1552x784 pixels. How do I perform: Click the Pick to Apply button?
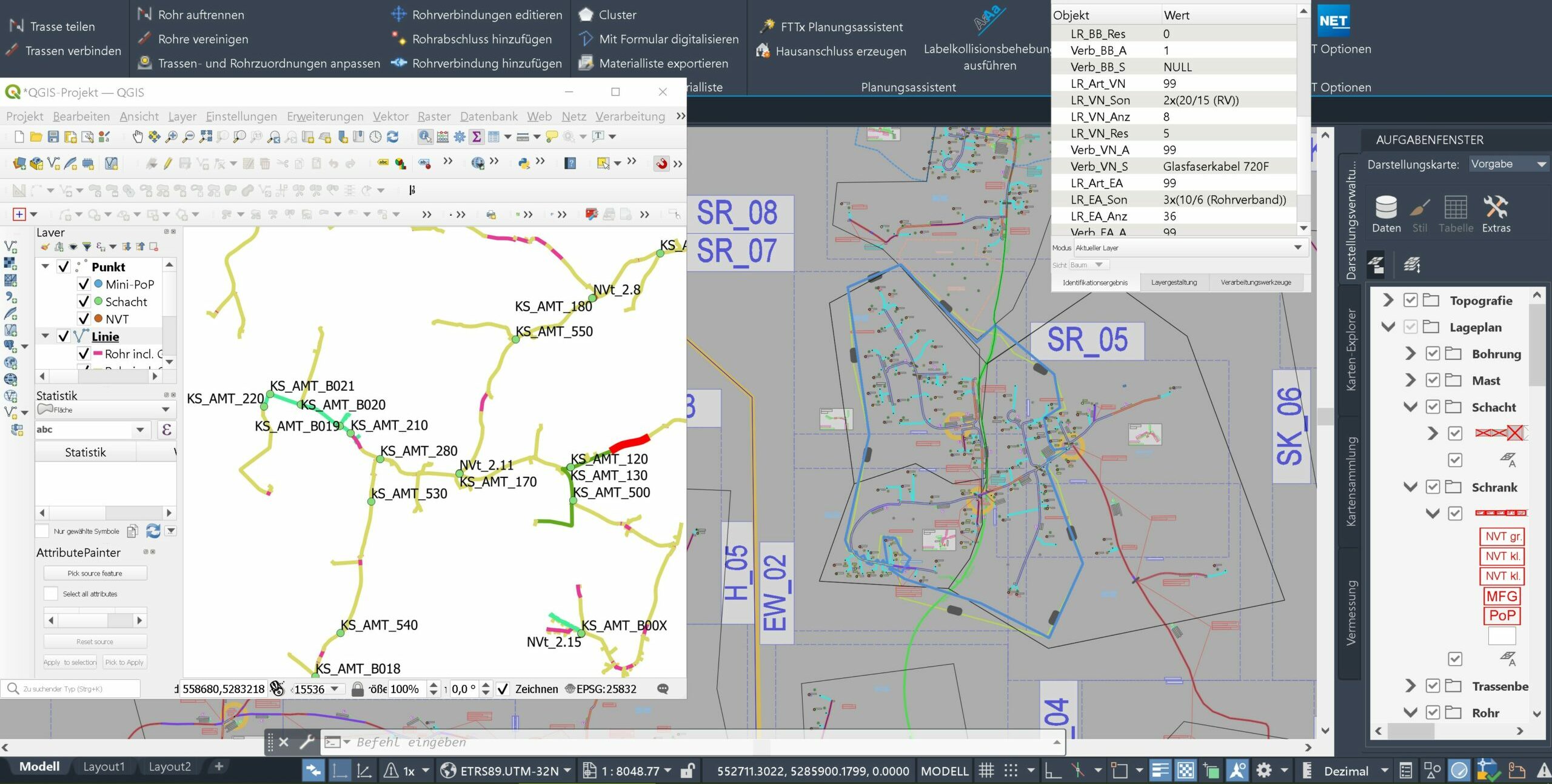124,662
